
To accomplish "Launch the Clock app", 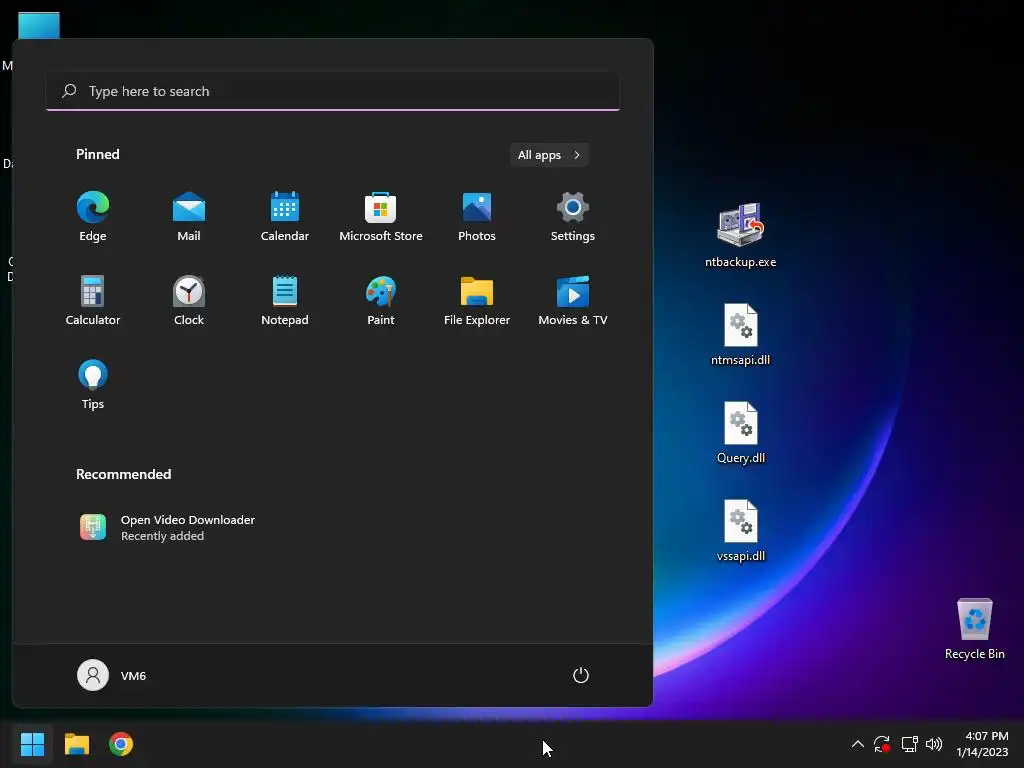I will coord(189,300).
